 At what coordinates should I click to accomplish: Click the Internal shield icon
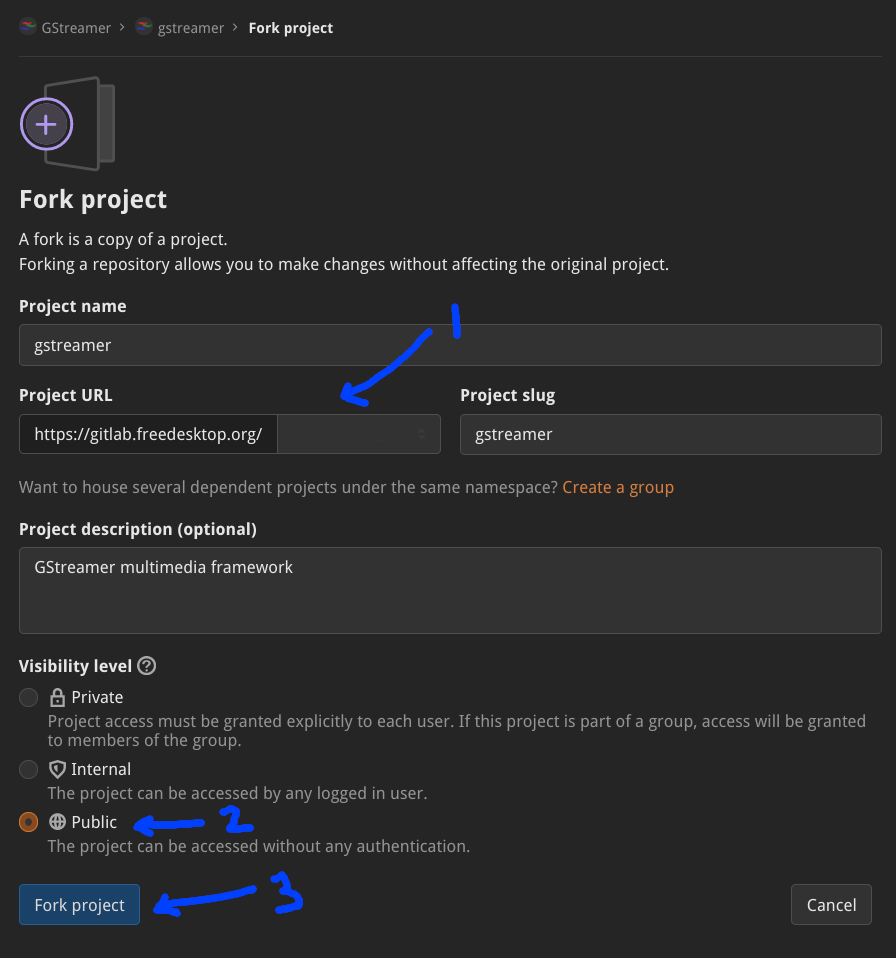coord(57,770)
